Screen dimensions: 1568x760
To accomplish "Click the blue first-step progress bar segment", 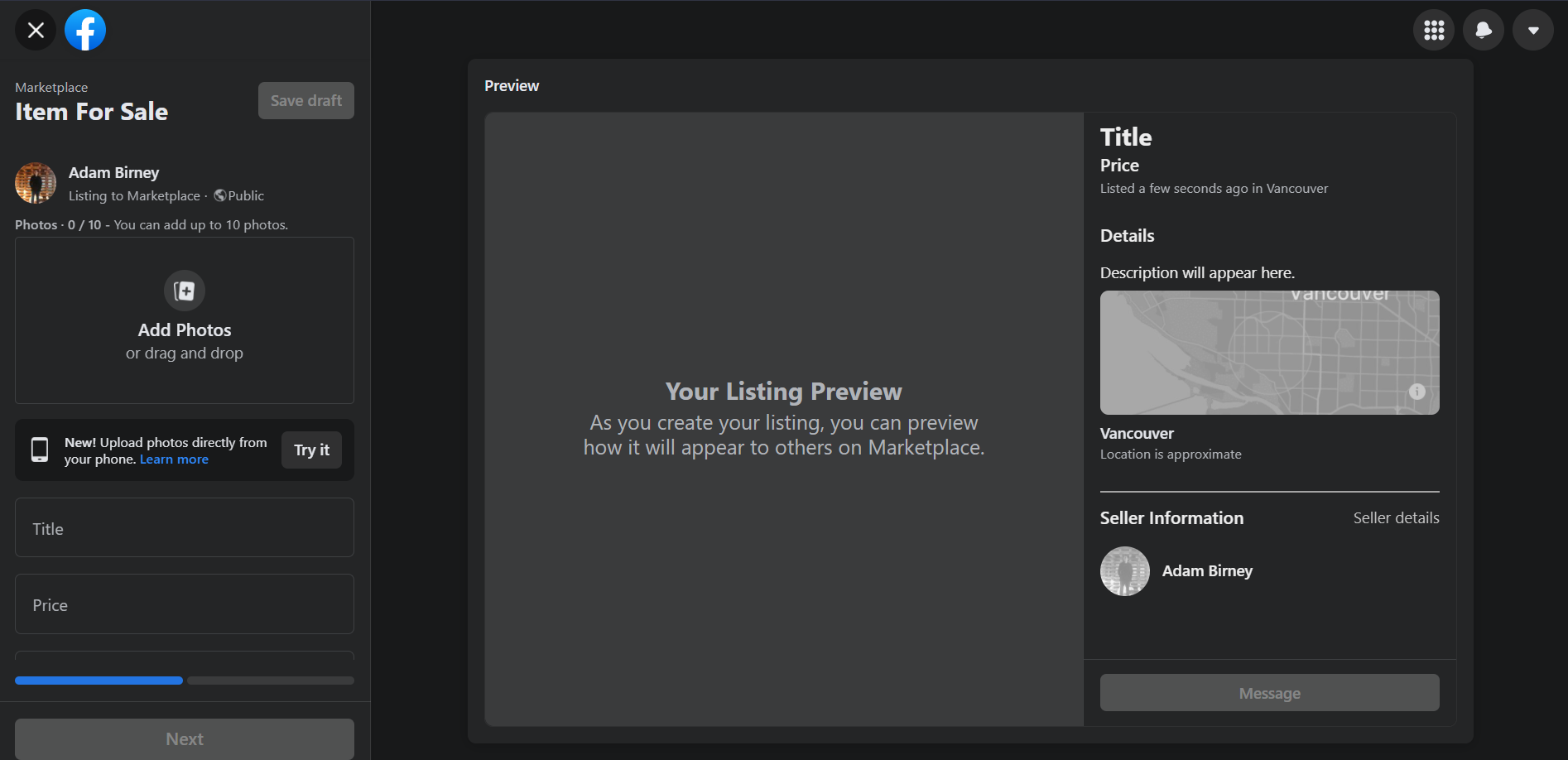I will (x=99, y=681).
